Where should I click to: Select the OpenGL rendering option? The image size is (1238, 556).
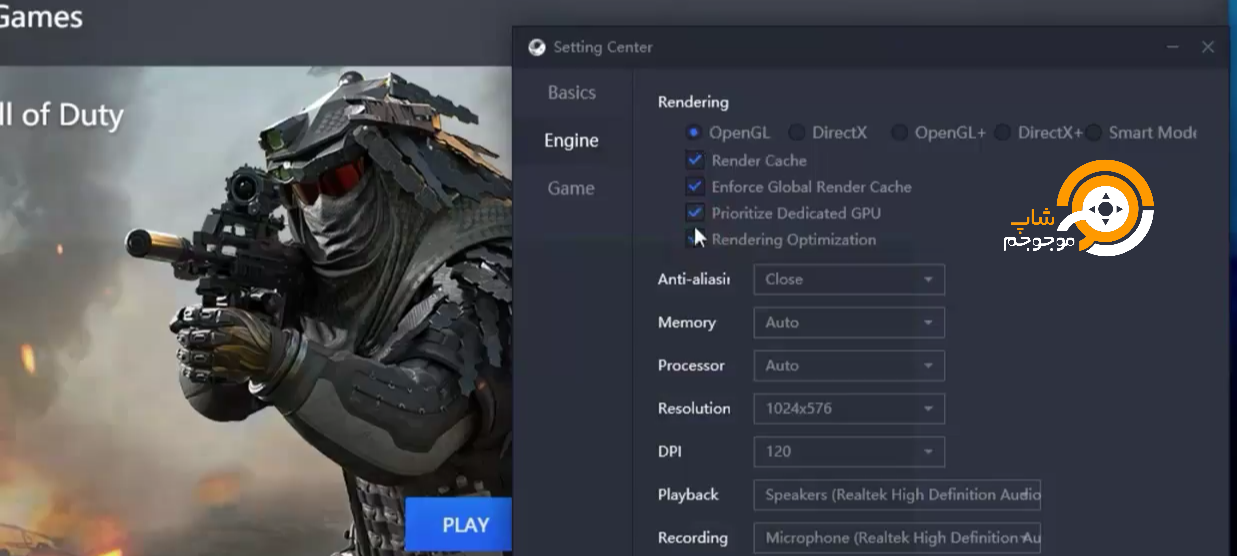[x=693, y=132]
